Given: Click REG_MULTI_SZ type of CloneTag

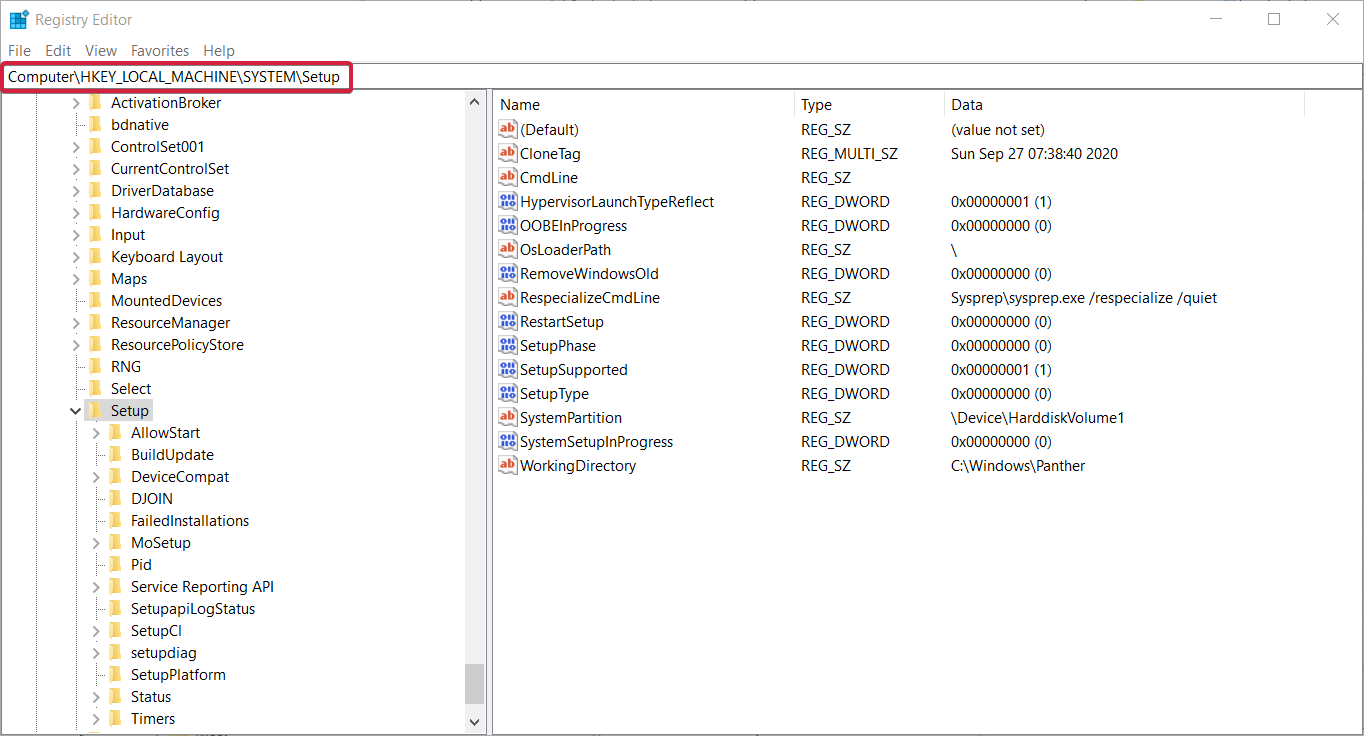Looking at the screenshot, I should [850, 154].
